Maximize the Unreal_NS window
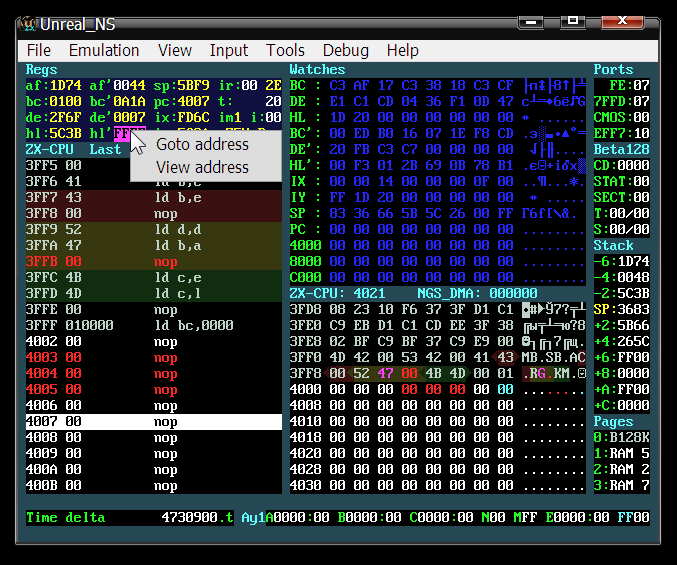 click(573, 21)
